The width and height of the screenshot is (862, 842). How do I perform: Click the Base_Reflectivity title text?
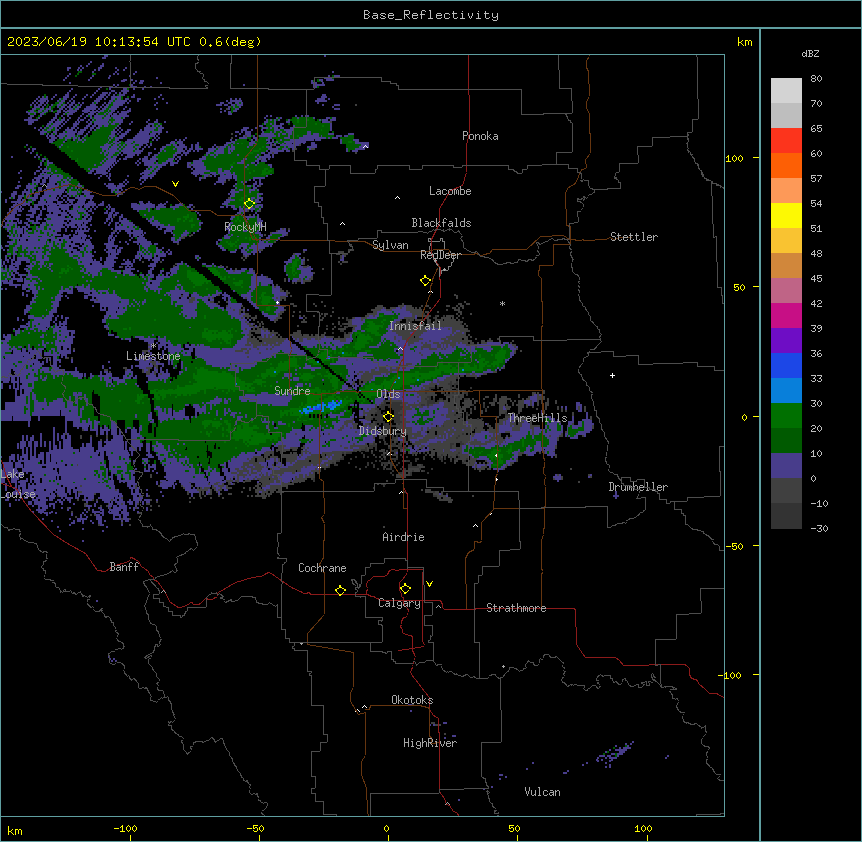point(431,15)
